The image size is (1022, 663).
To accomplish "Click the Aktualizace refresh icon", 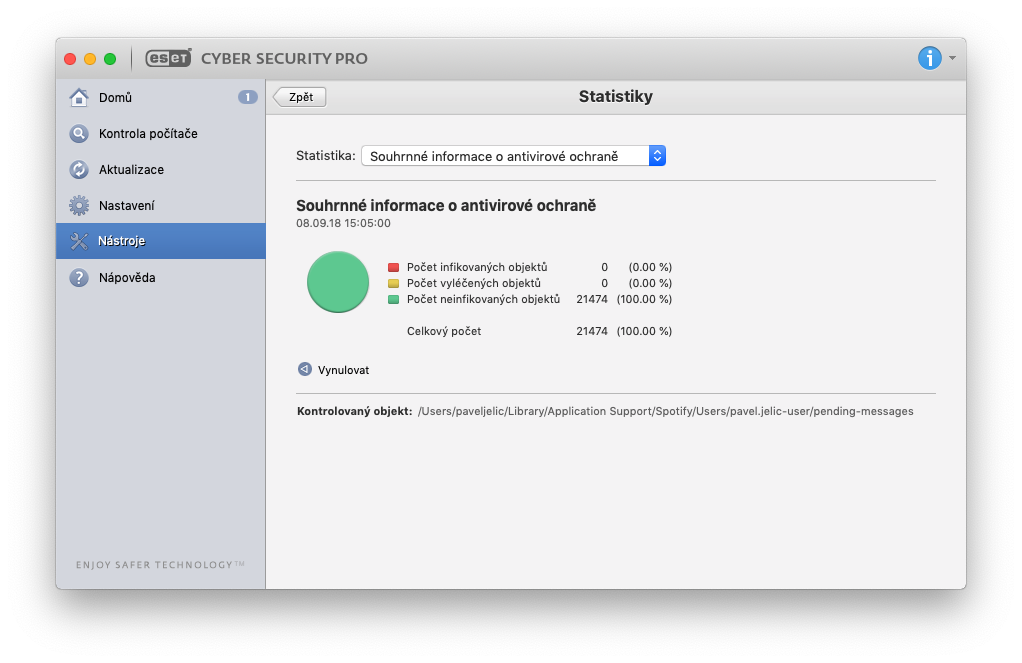I will click(x=79, y=170).
